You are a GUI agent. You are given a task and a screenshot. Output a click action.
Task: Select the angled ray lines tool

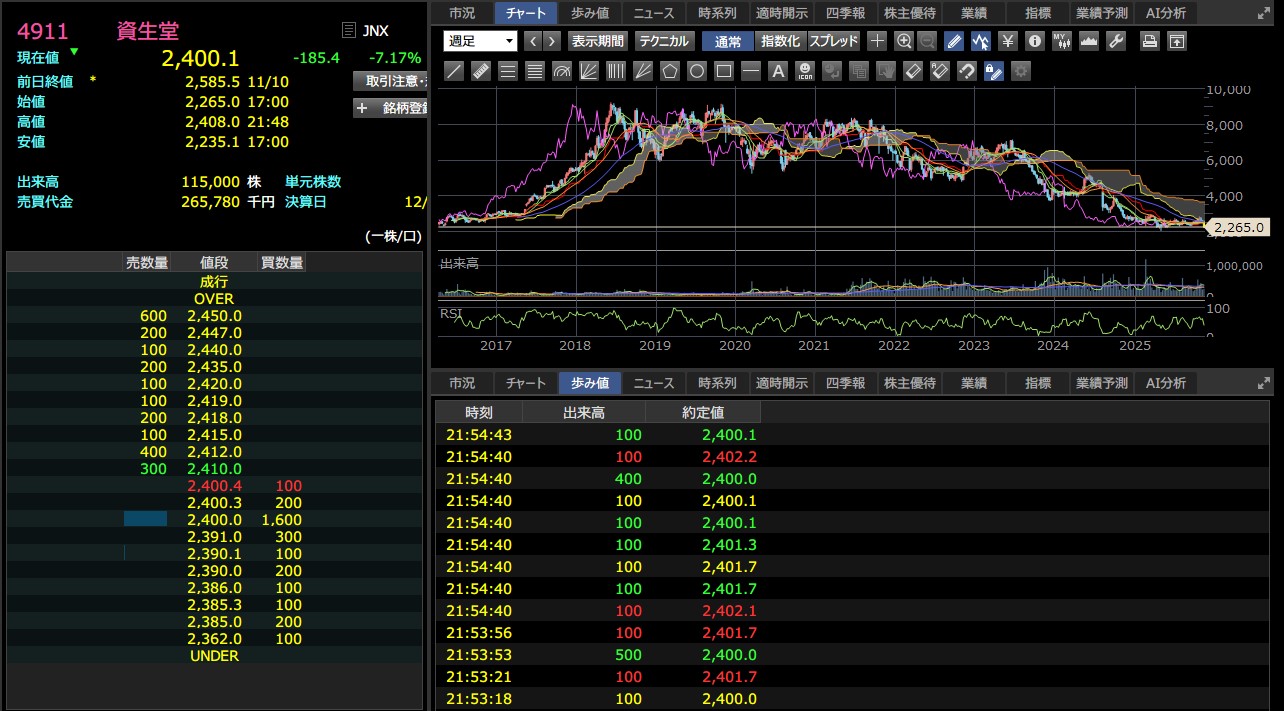(x=643, y=71)
